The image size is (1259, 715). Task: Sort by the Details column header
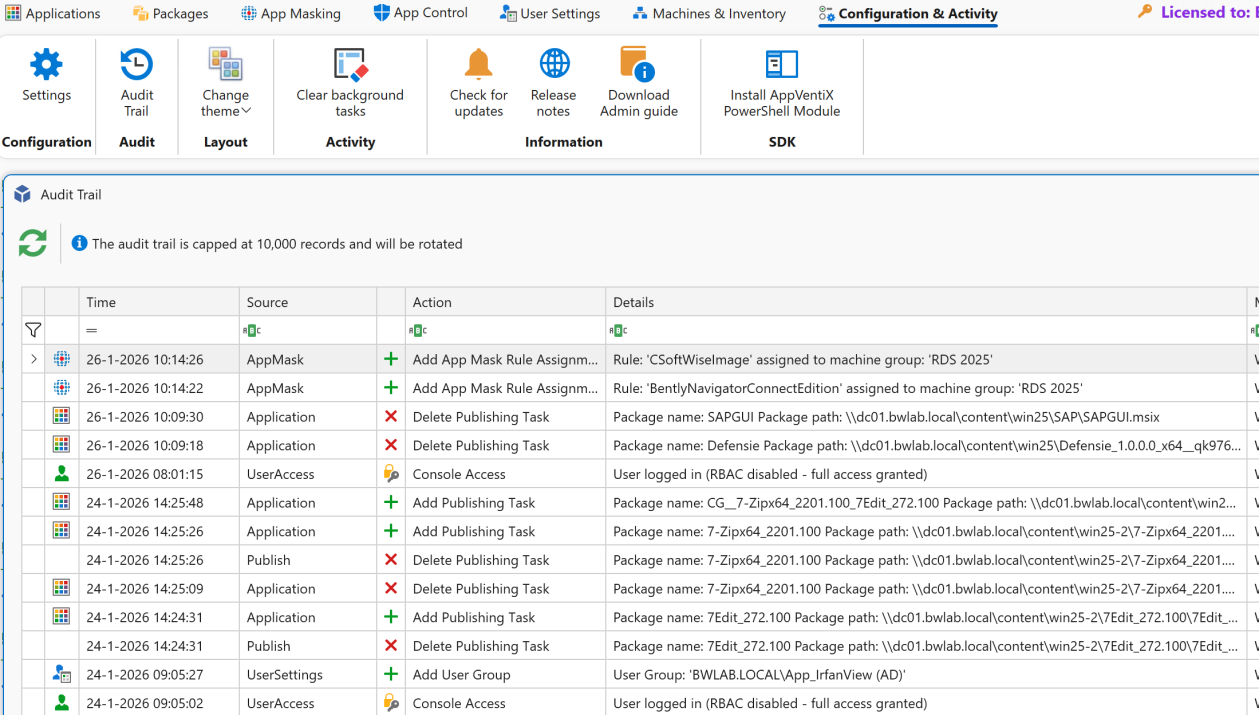pos(926,302)
